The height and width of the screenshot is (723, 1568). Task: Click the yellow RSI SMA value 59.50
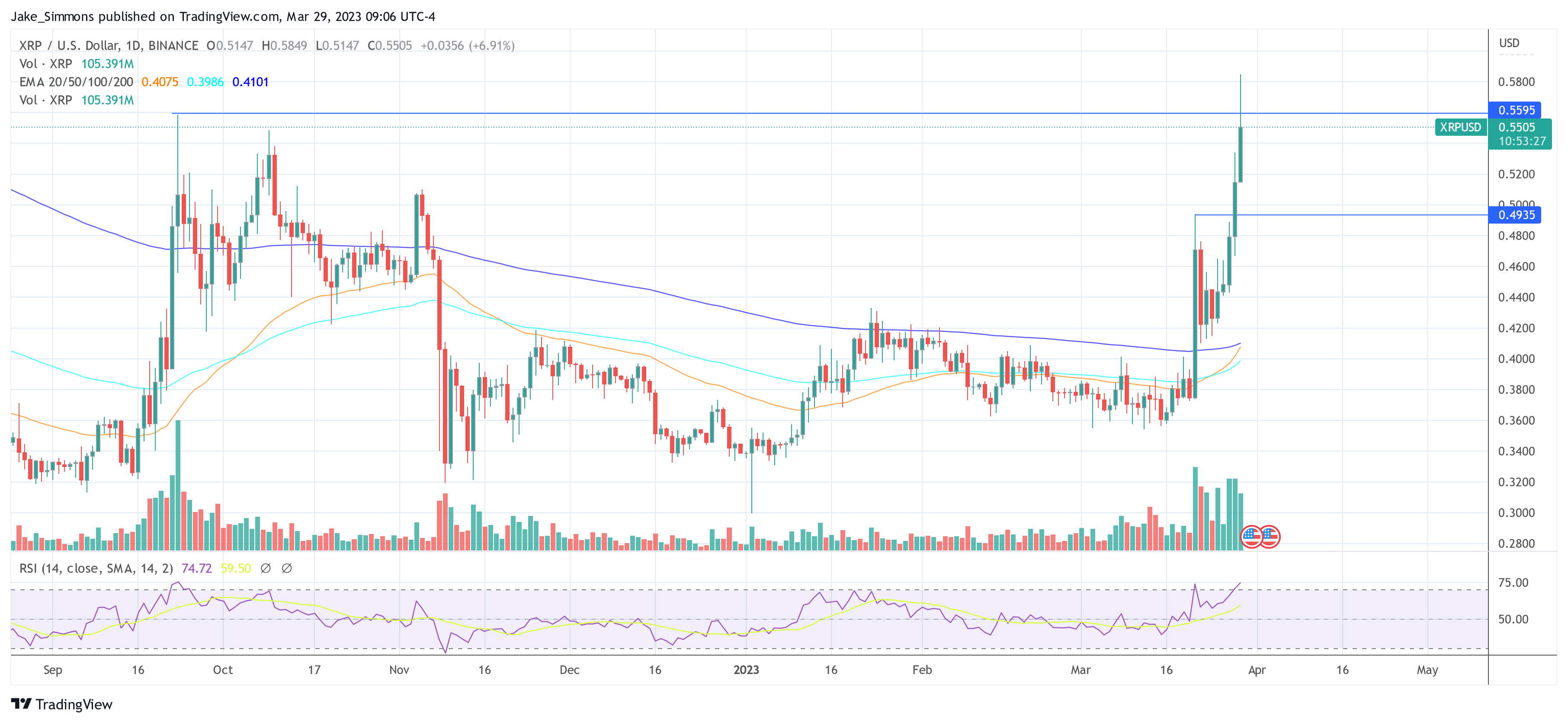pyautogui.click(x=236, y=569)
